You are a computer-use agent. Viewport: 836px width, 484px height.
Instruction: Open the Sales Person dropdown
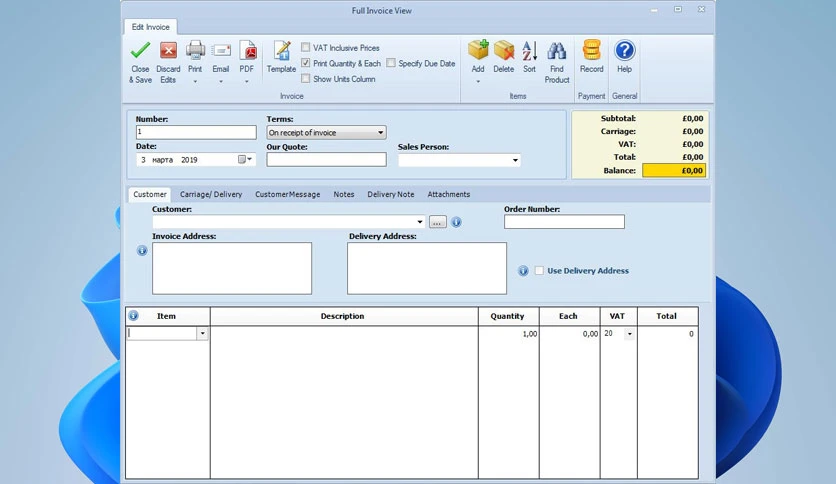(515, 160)
